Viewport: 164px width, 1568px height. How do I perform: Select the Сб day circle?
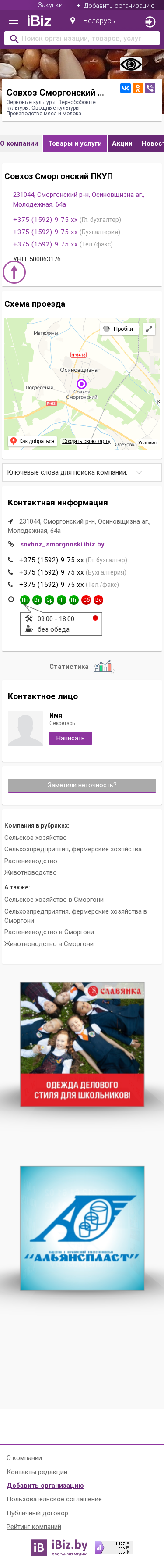86,600
